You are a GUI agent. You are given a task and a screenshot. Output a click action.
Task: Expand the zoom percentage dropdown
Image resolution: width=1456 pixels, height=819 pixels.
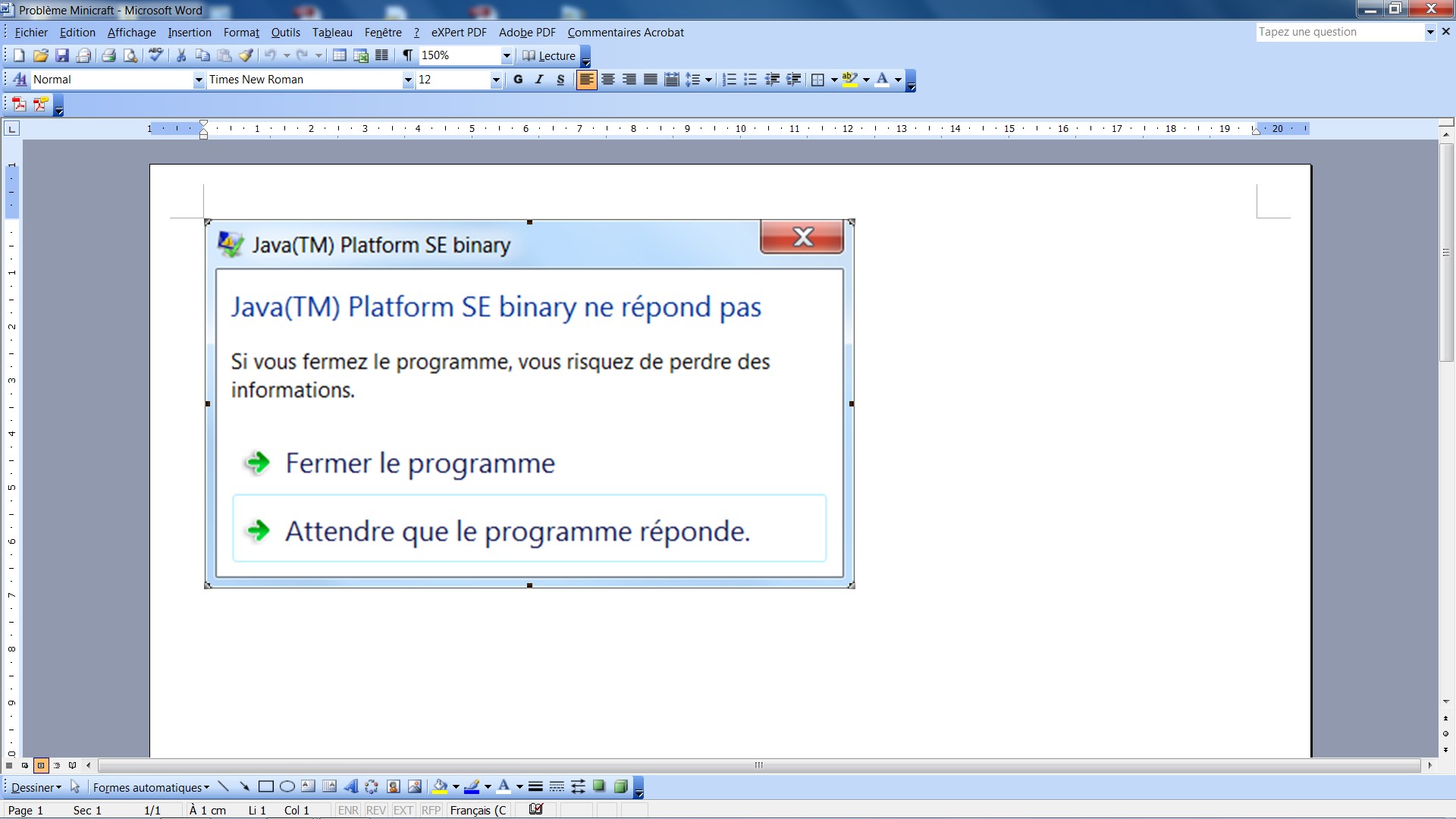[507, 55]
